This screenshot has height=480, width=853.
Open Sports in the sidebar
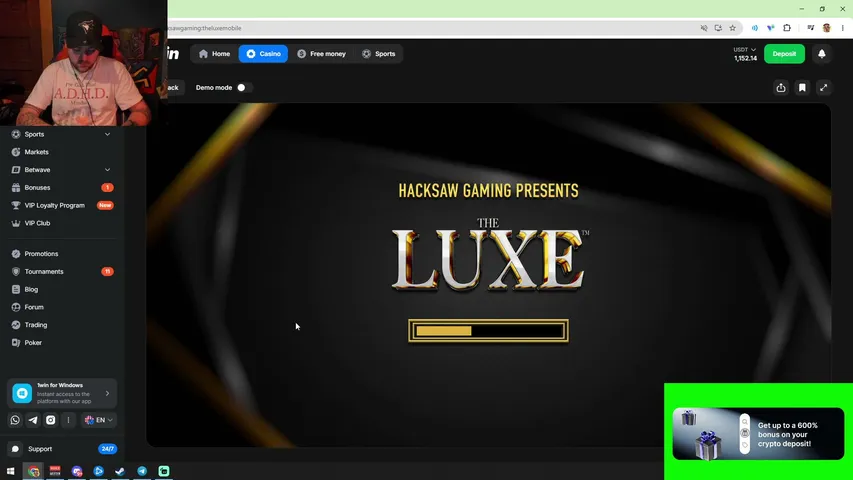pos(34,134)
